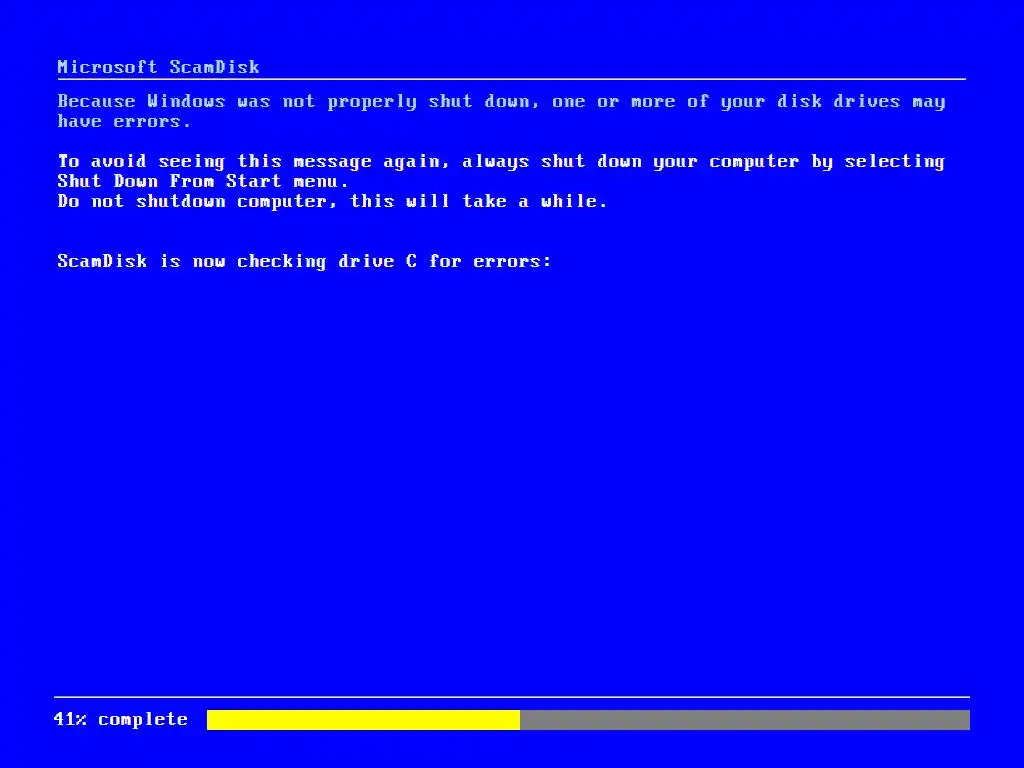This screenshot has width=1024, height=768.
Task: Click the yellow filled portion of progress bar
Action: pos(363,720)
